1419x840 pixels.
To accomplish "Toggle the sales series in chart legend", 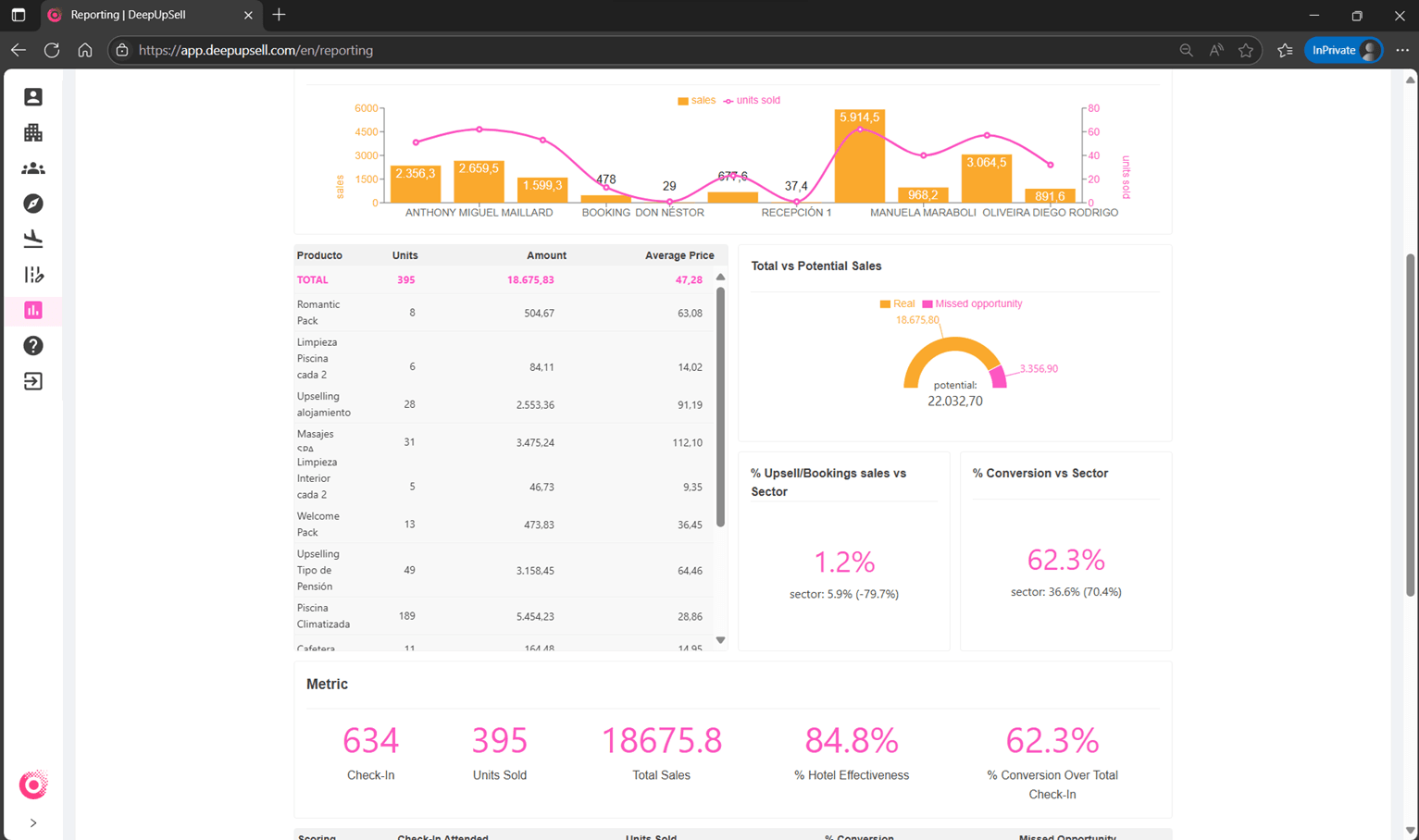I will 697,101.
